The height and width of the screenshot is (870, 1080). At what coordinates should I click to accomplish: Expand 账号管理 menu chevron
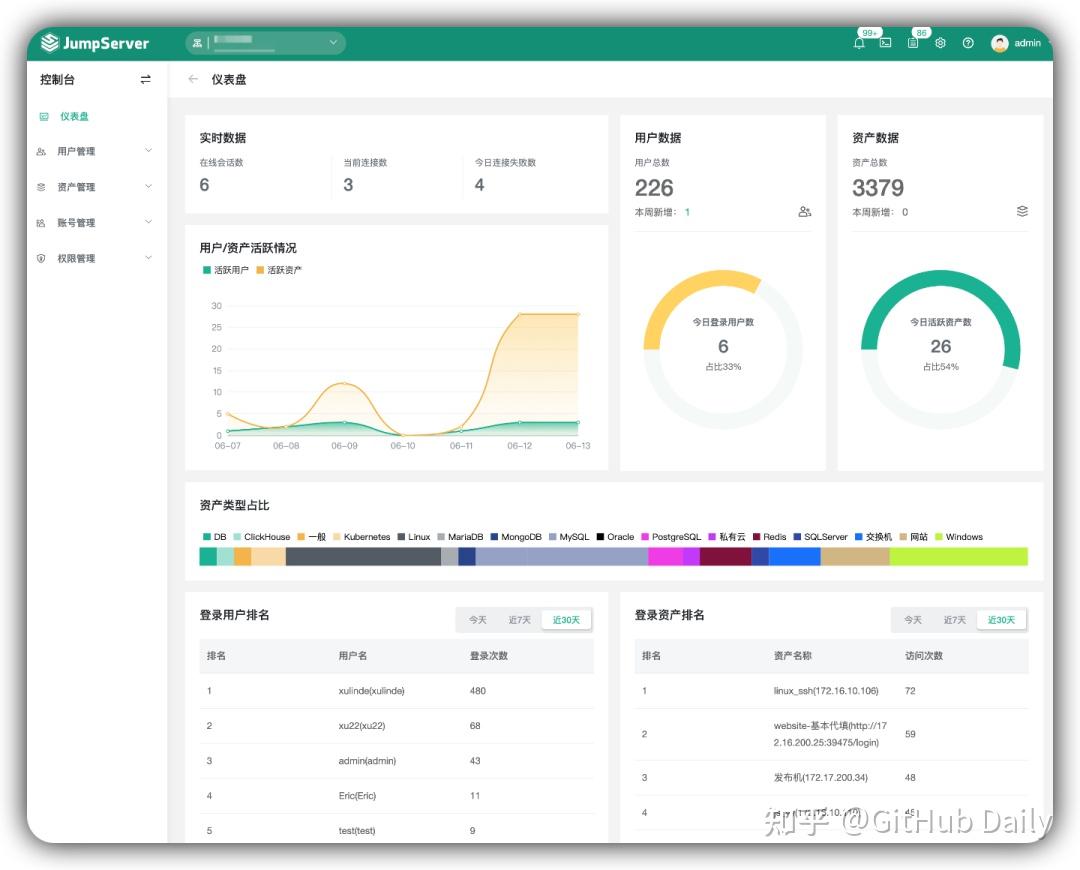148,222
